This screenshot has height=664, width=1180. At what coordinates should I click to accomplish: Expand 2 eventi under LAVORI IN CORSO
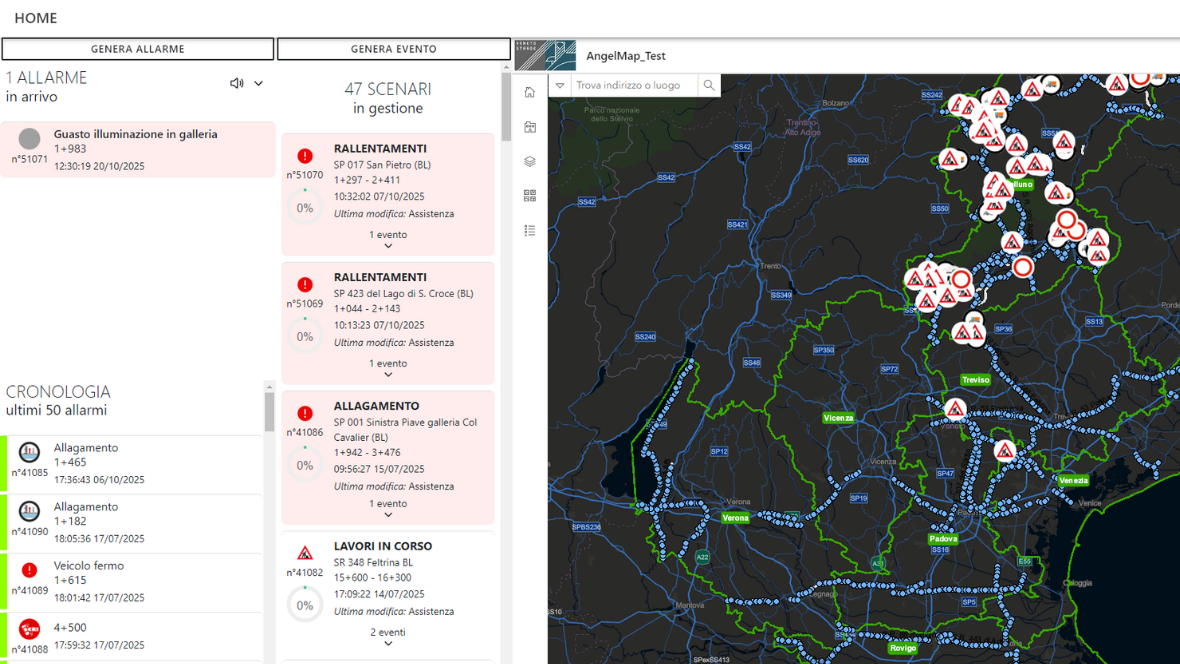pos(388,637)
